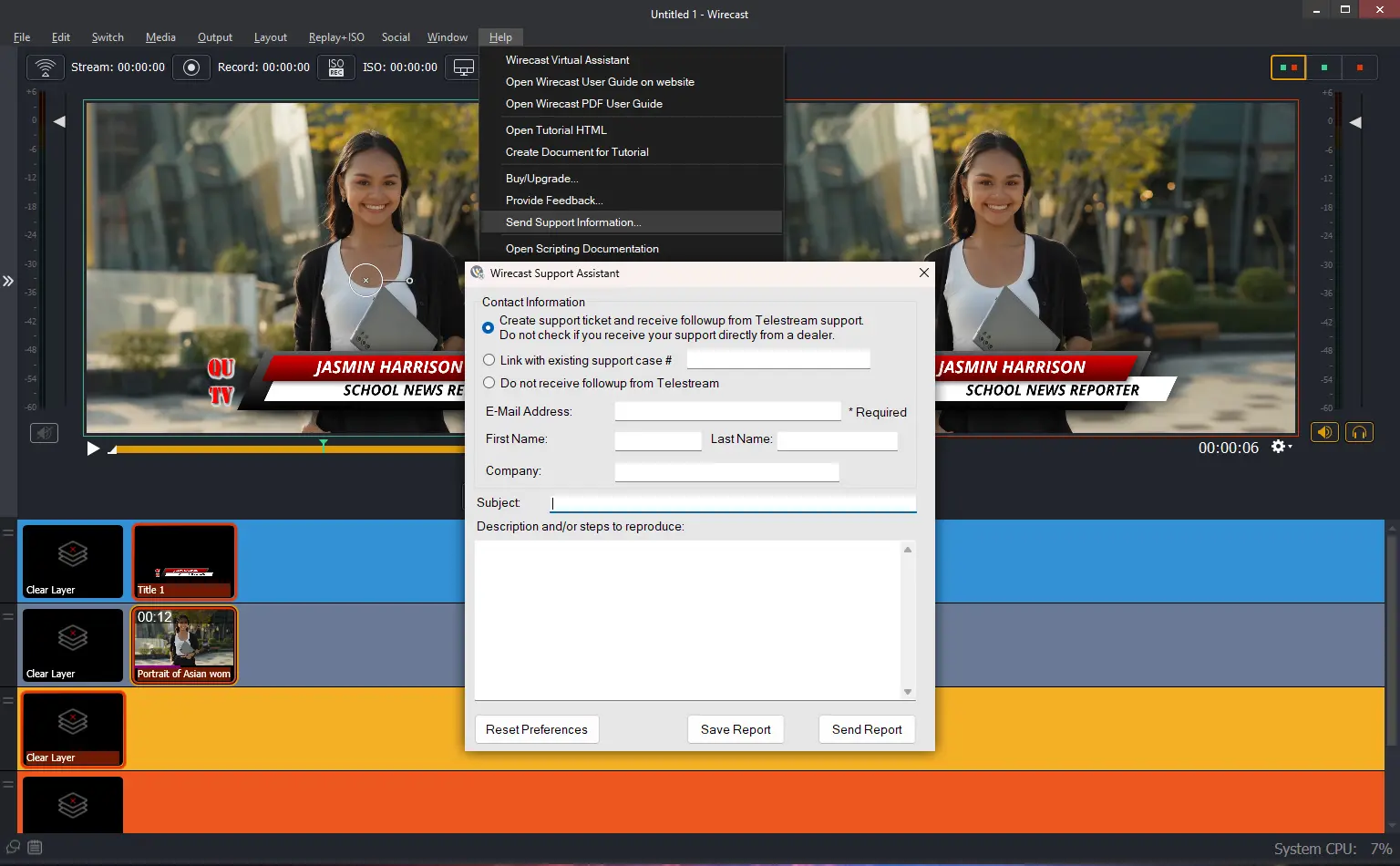Image resolution: width=1400 pixels, height=866 pixels.
Task: Click the third layer drag handle
Action: tap(8, 700)
